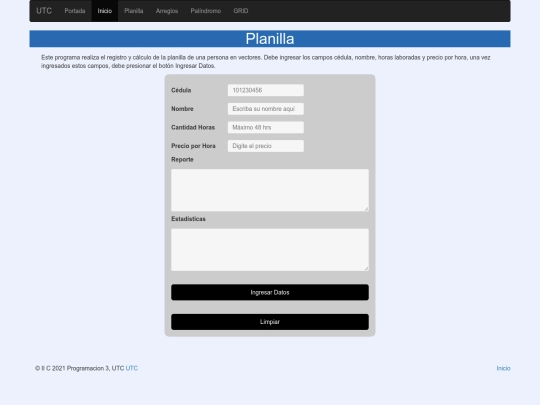Click into the Nombre input field
This screenshot has height=405, width=540.
(266, 109)
